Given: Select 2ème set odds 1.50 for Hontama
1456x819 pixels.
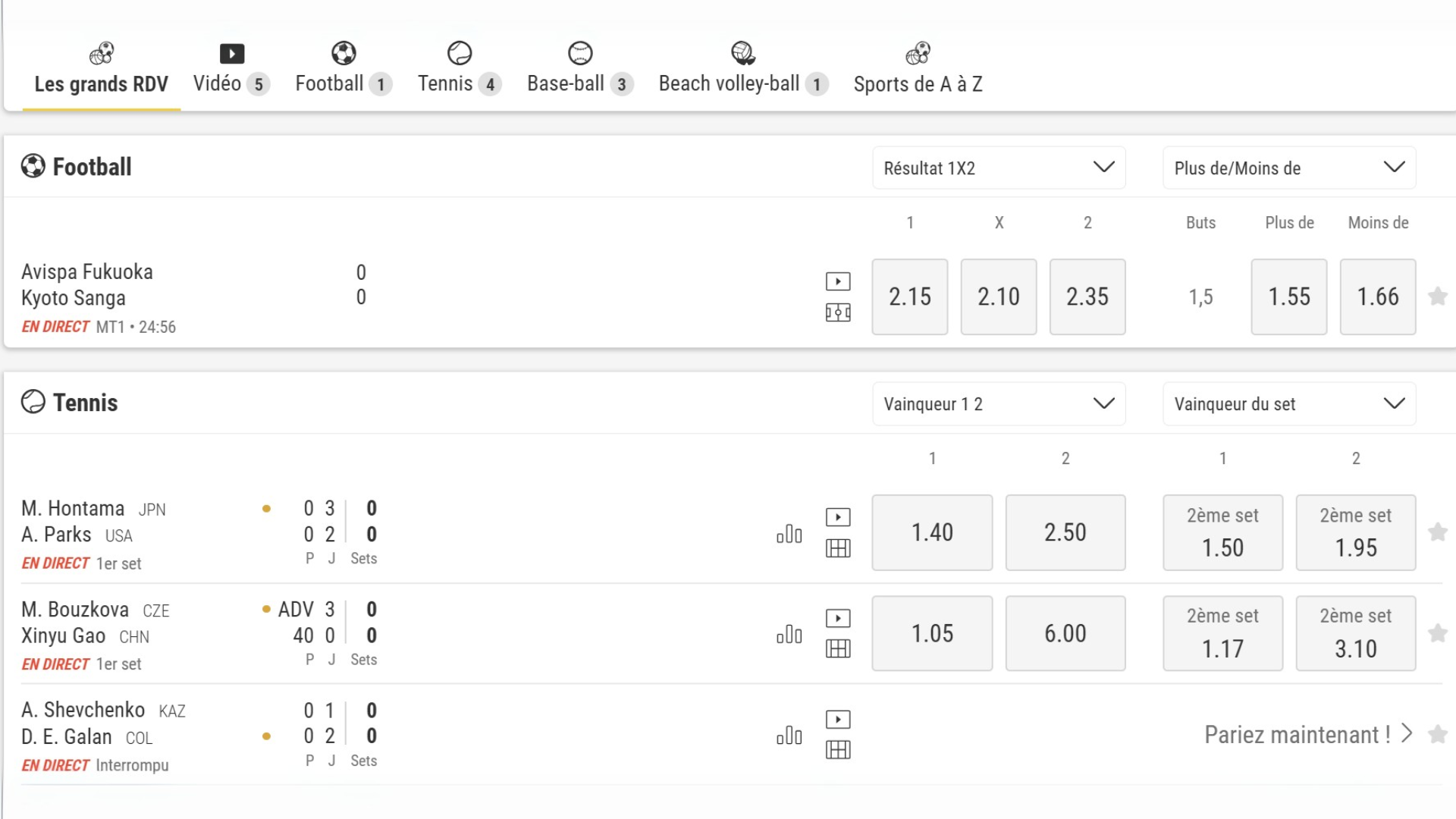Looking at the screenshot, I should click(1222, 532).
